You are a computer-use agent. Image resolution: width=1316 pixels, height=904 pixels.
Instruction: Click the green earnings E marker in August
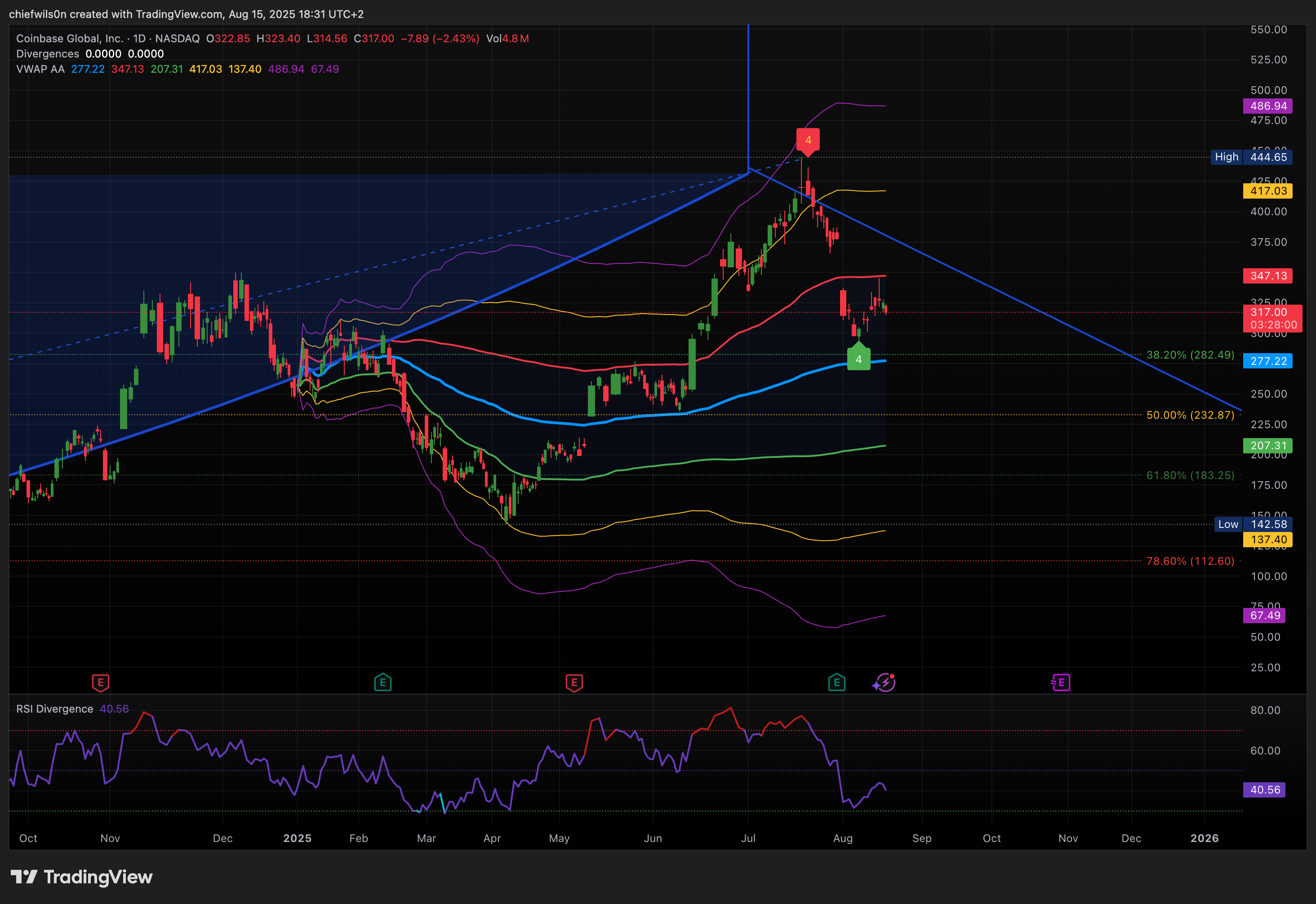(x=837, y=682)
